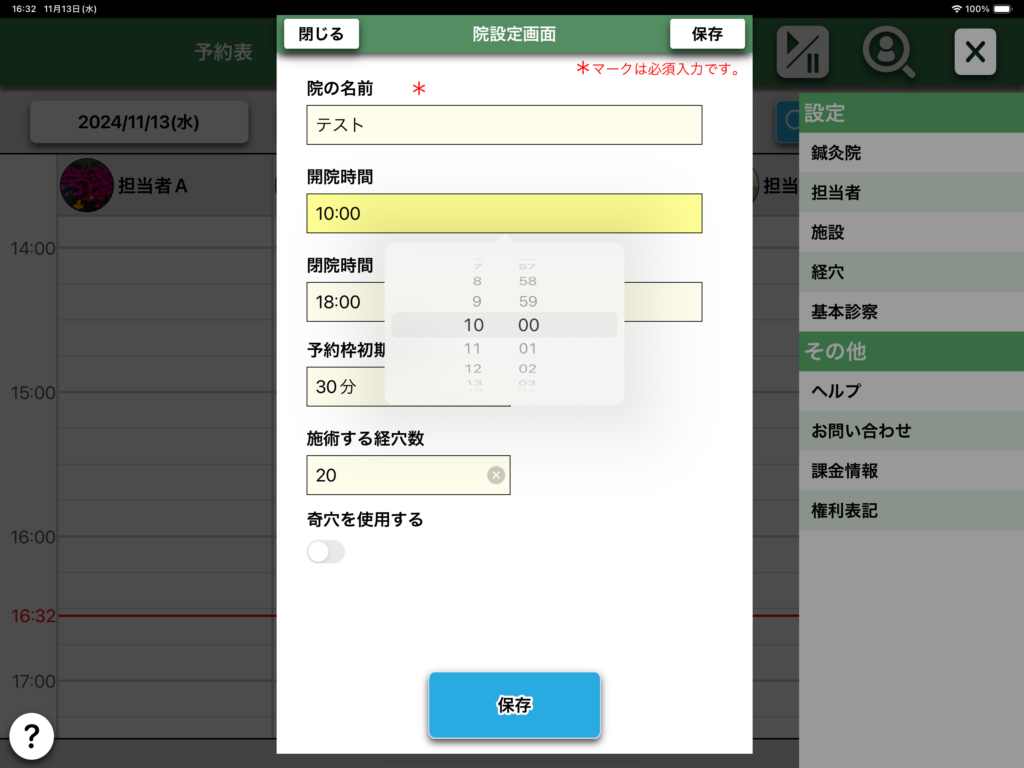Tap the 院の名前 text field
Image resolution: width=1024 pixels, height=768 pixels.
[x=504, y=125]
